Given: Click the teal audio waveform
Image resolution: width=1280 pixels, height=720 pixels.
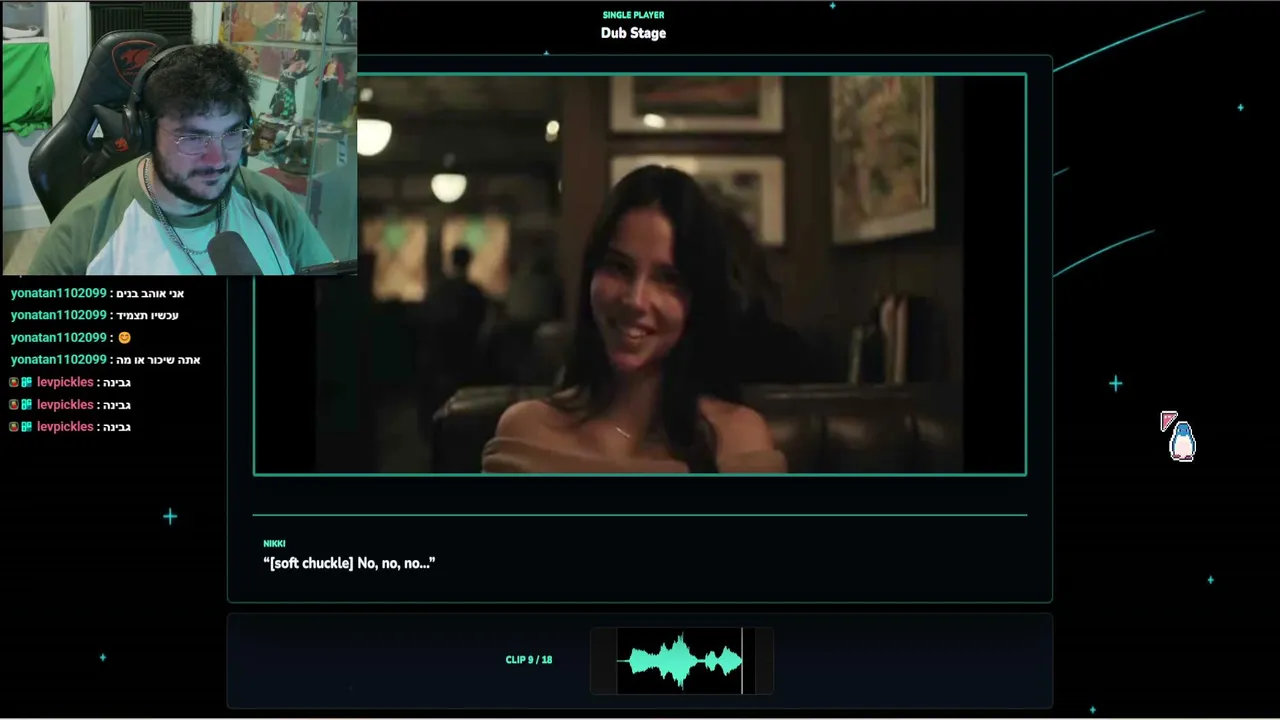Looking at the screenshot, I should pos(680,661).
